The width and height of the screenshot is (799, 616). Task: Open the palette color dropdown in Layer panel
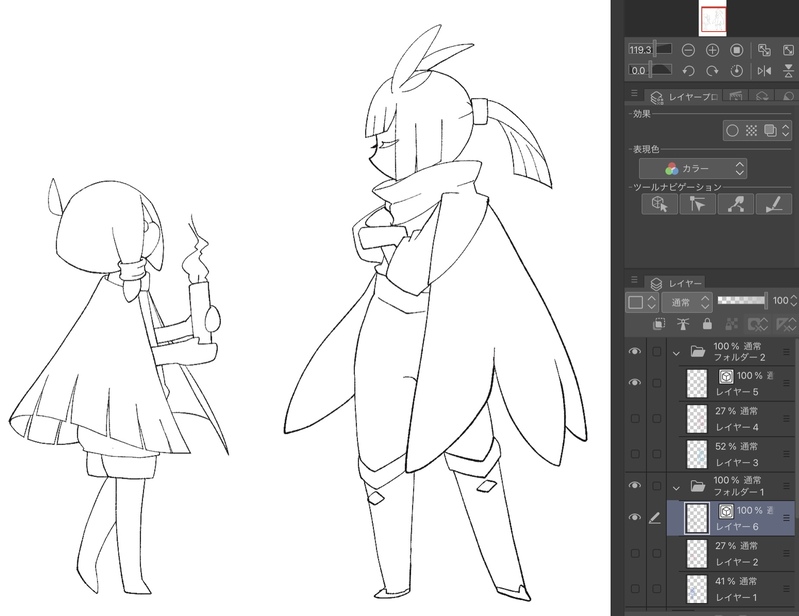click(x=642, y=302)
